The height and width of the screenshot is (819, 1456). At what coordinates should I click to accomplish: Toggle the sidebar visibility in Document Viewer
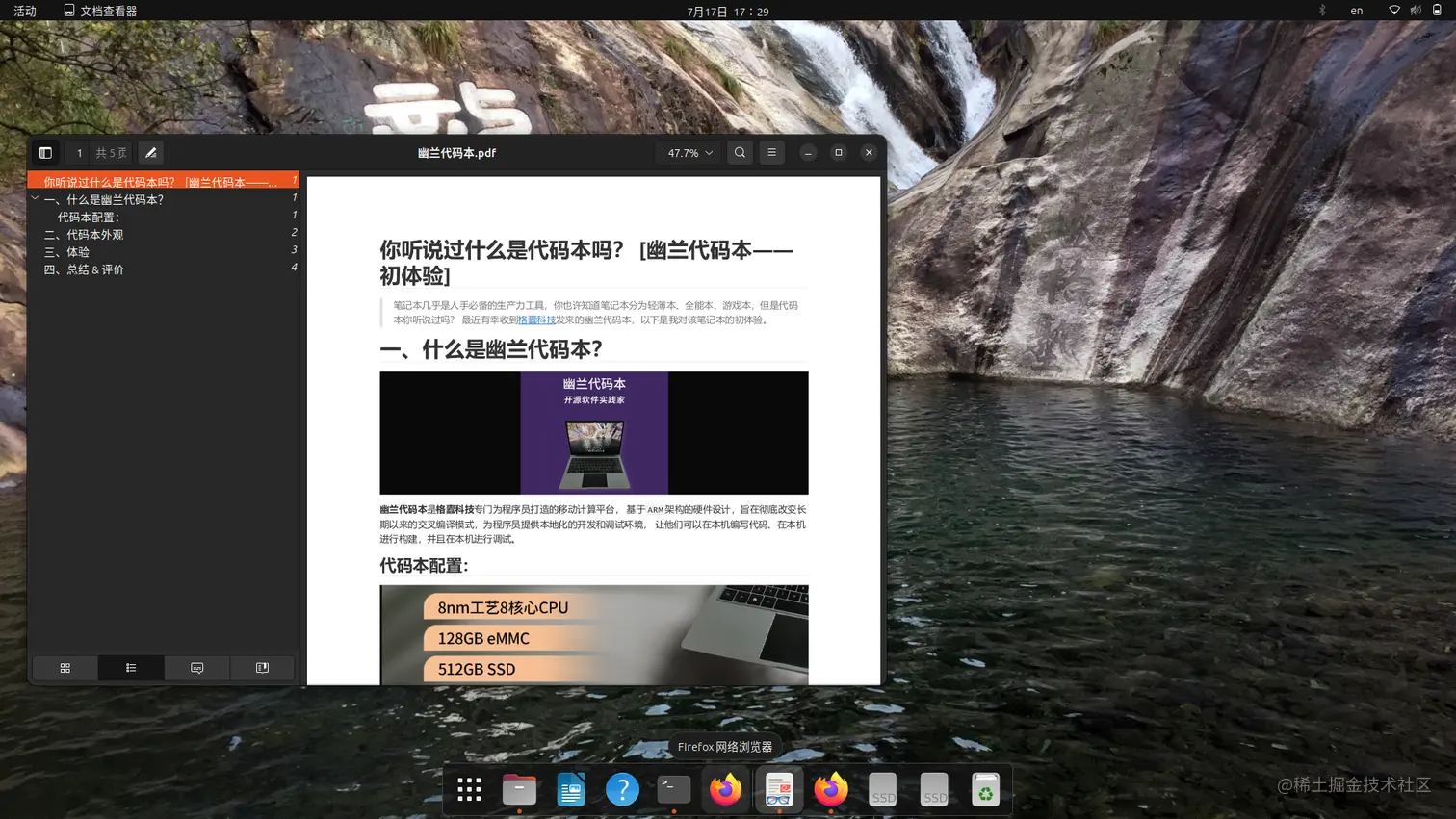point(45,152)
